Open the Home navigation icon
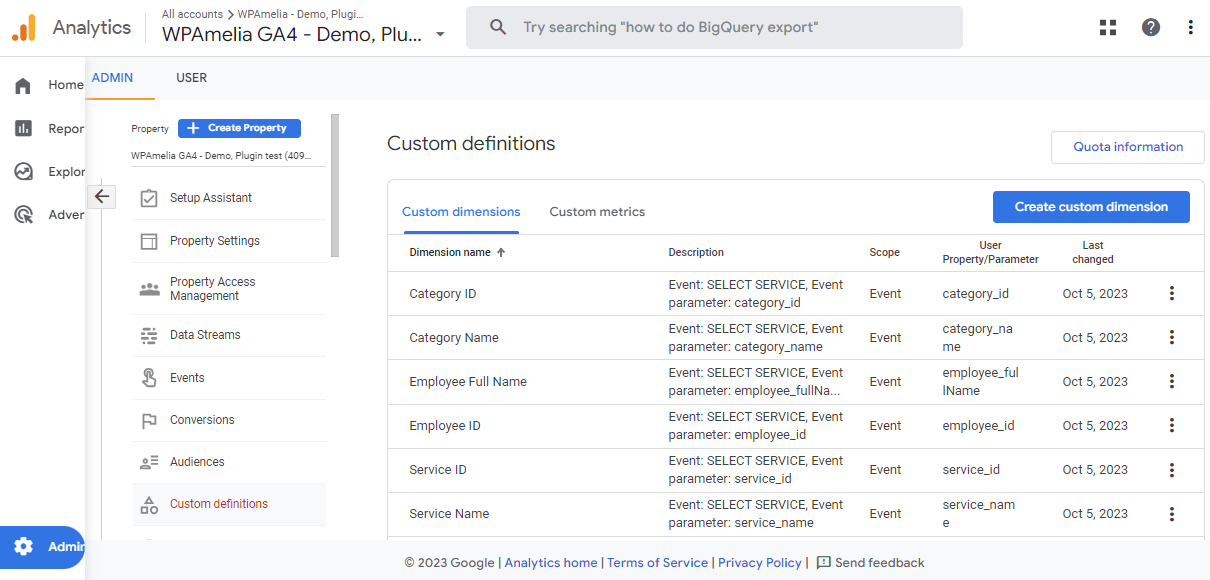Image resolution: width=1210 pixels, height=580 pixels. pos(22,85)
